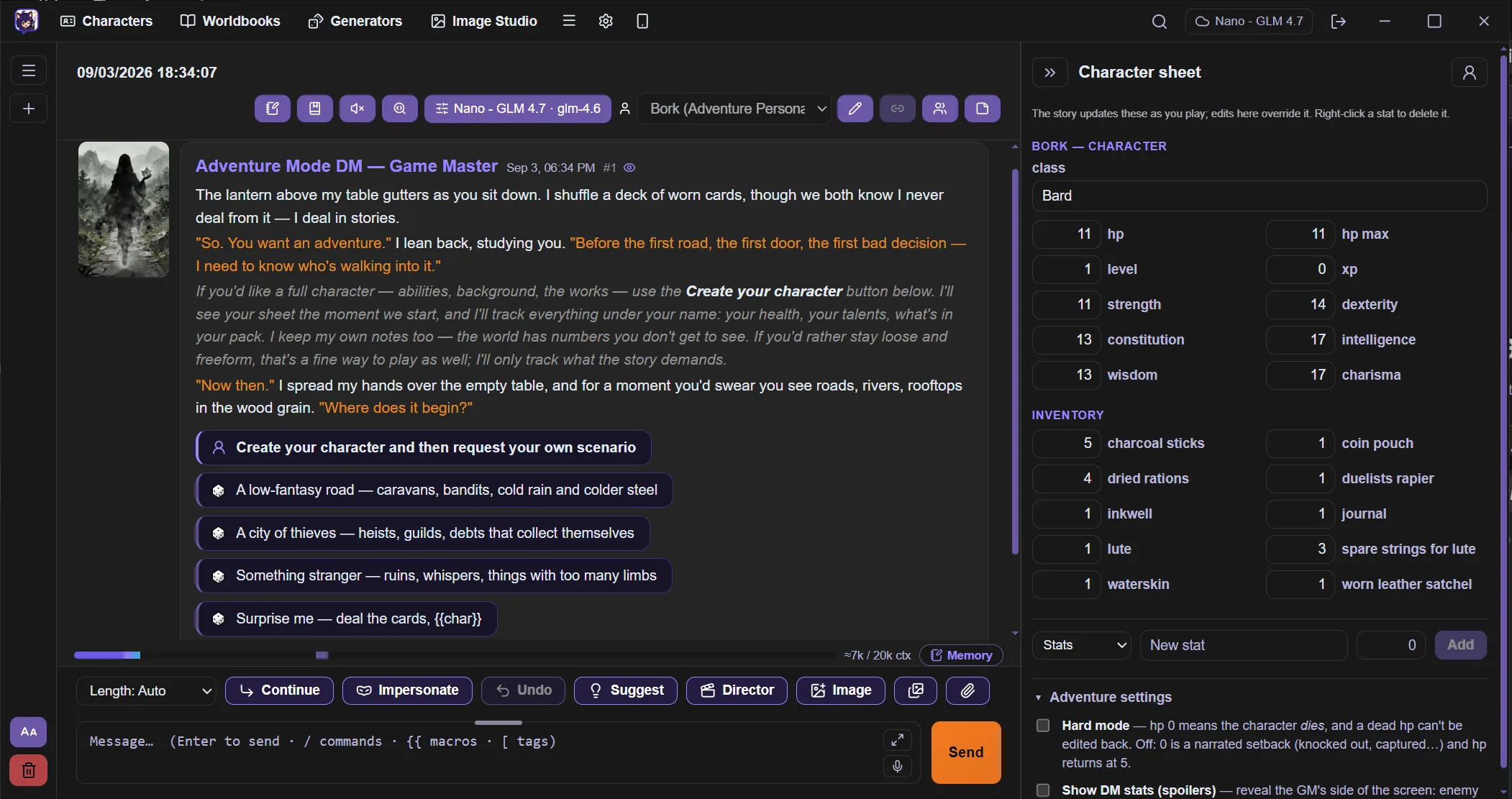Open the Memory button
Screen dimensions: 1512x799
pyautogui.click(x=961, y=655)
